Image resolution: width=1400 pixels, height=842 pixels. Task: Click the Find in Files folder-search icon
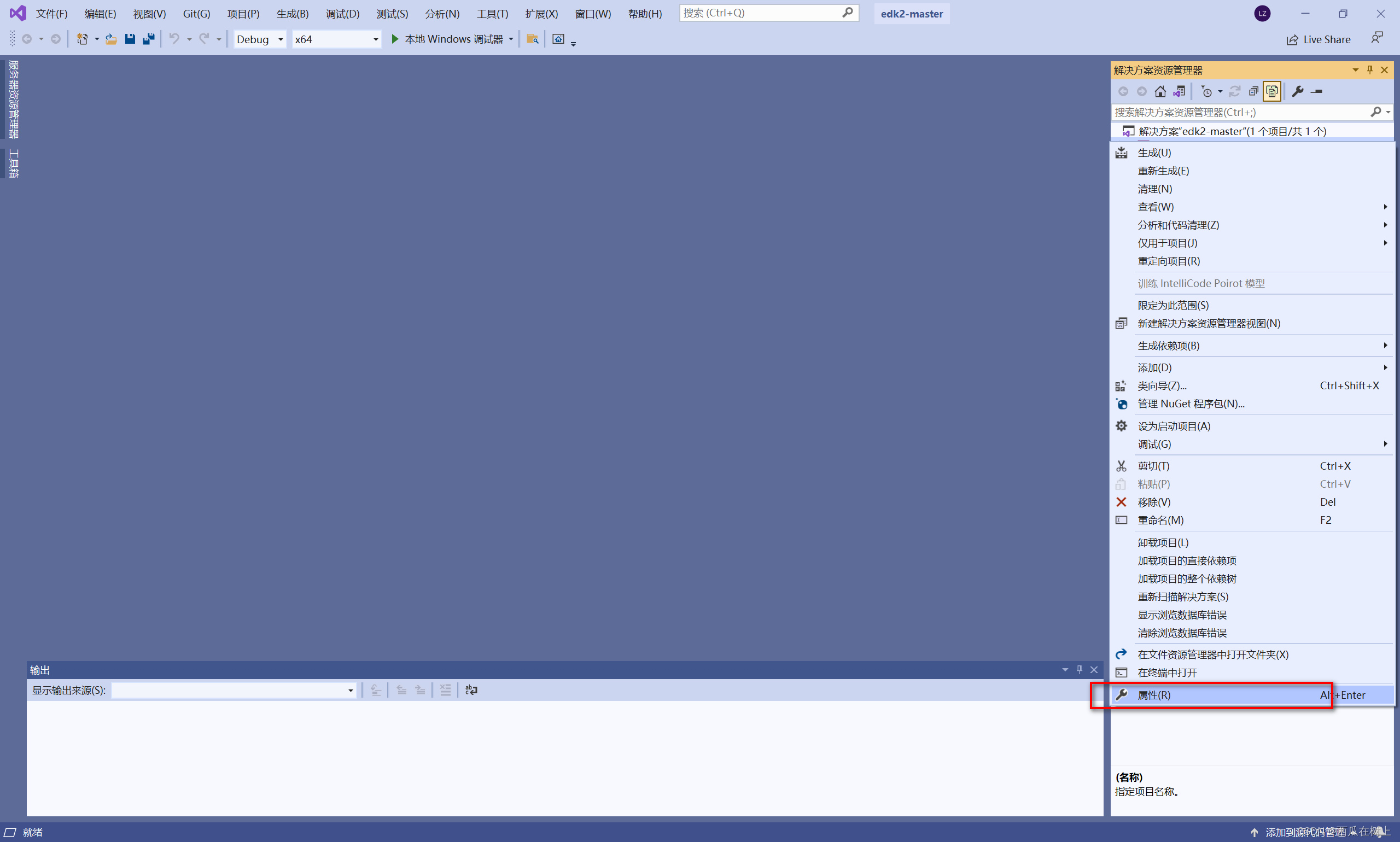(532, 39)
